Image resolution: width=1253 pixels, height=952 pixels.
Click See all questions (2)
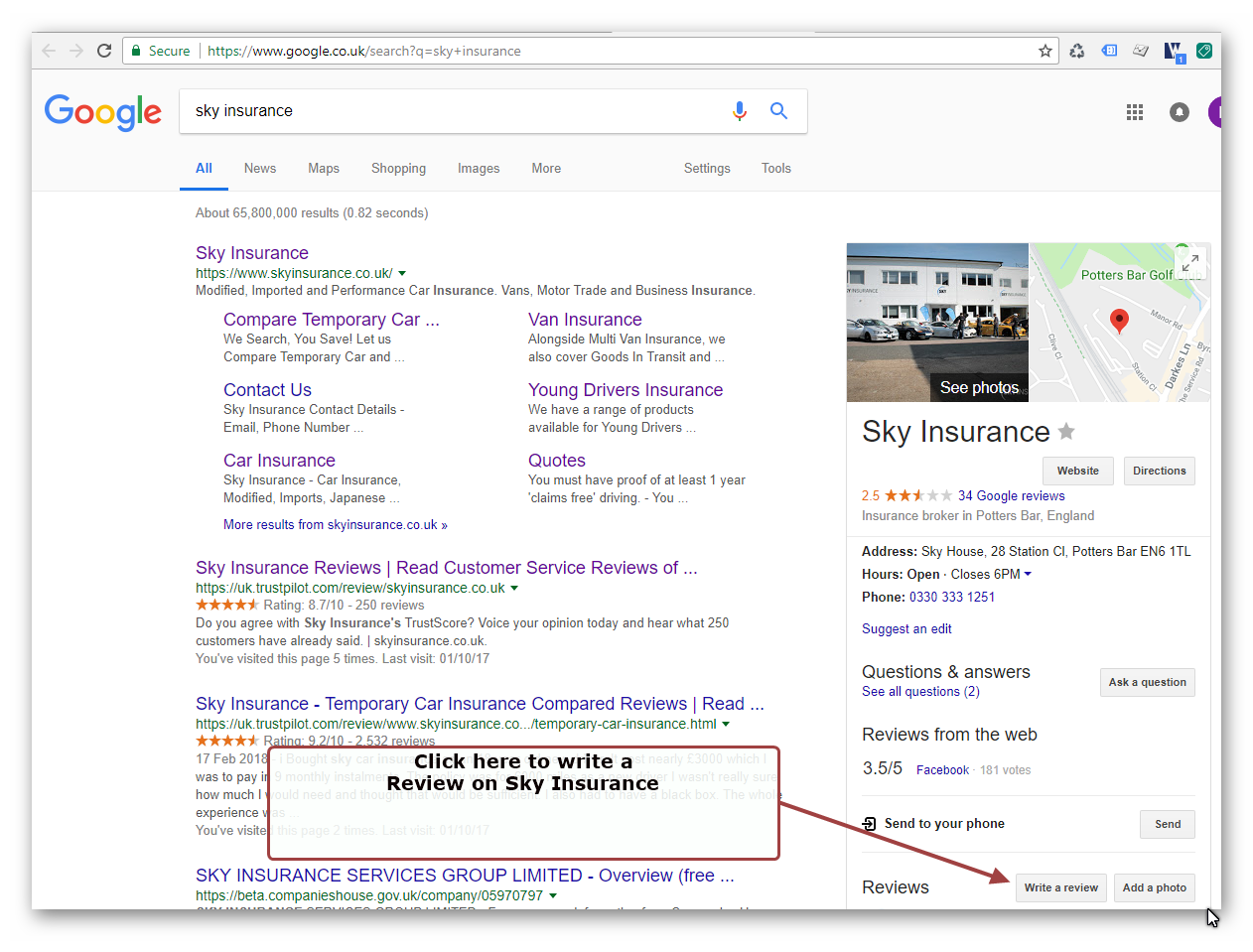point(920,691)
